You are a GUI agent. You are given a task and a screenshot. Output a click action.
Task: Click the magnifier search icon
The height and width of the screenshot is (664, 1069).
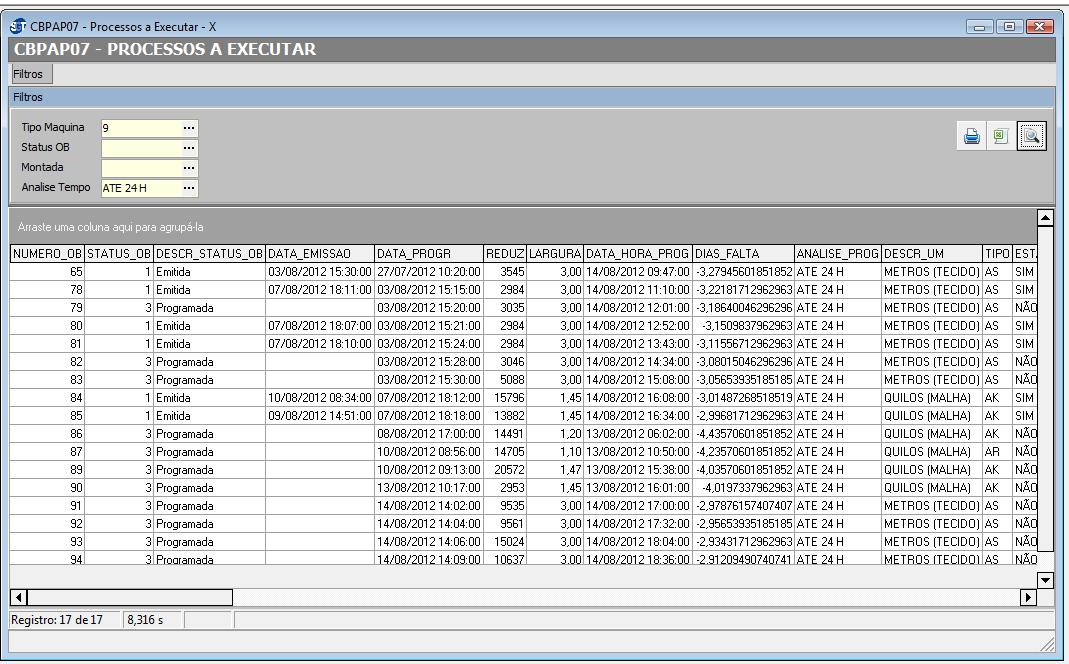click(1031, 137)
